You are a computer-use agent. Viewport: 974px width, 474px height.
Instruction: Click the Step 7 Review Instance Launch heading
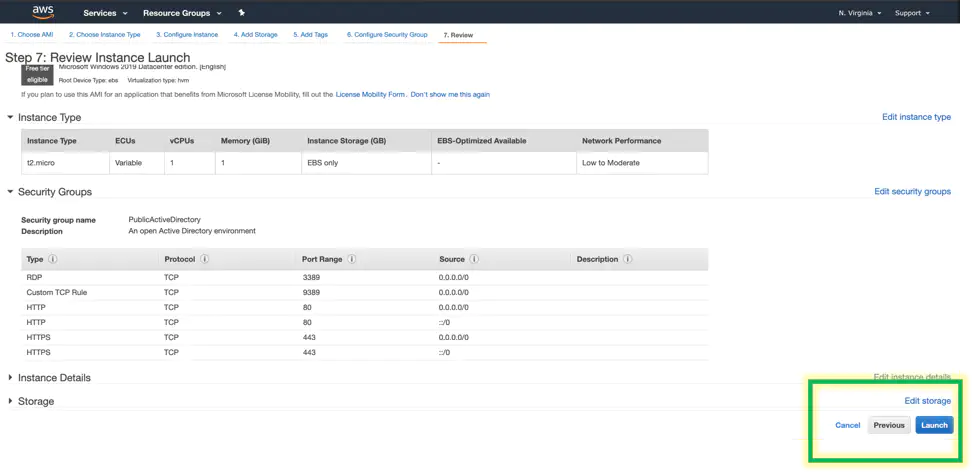click(98, 57)
